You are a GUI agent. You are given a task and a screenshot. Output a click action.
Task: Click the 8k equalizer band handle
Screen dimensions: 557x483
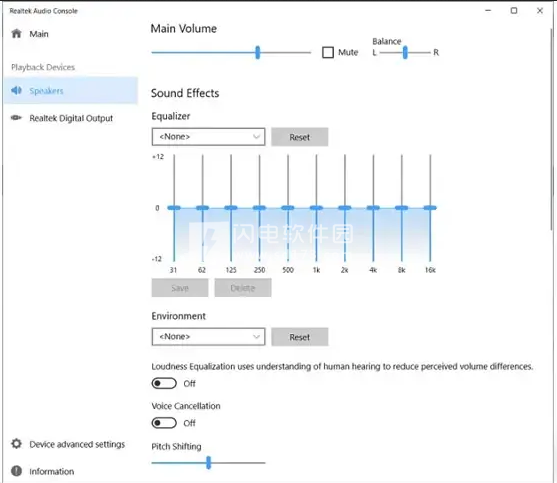pyautogui.click(x=401, y=208)
